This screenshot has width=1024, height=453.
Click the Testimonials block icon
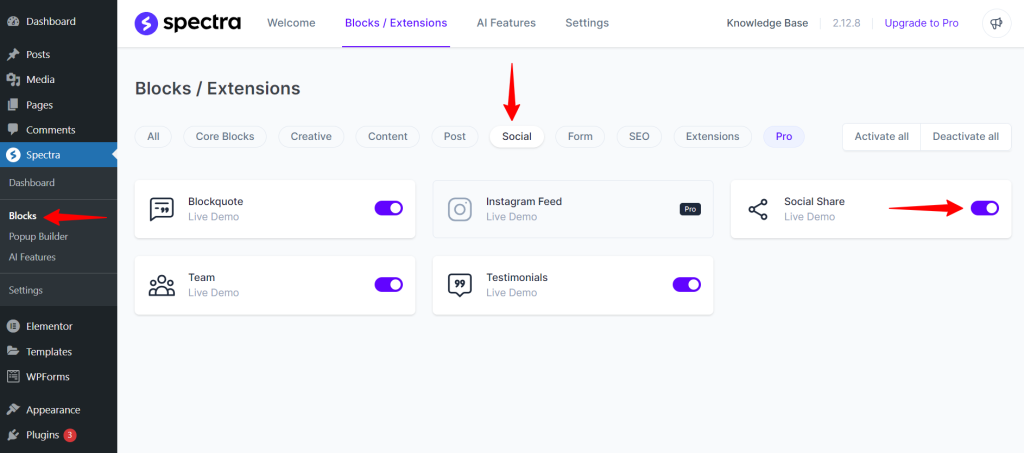459,285
